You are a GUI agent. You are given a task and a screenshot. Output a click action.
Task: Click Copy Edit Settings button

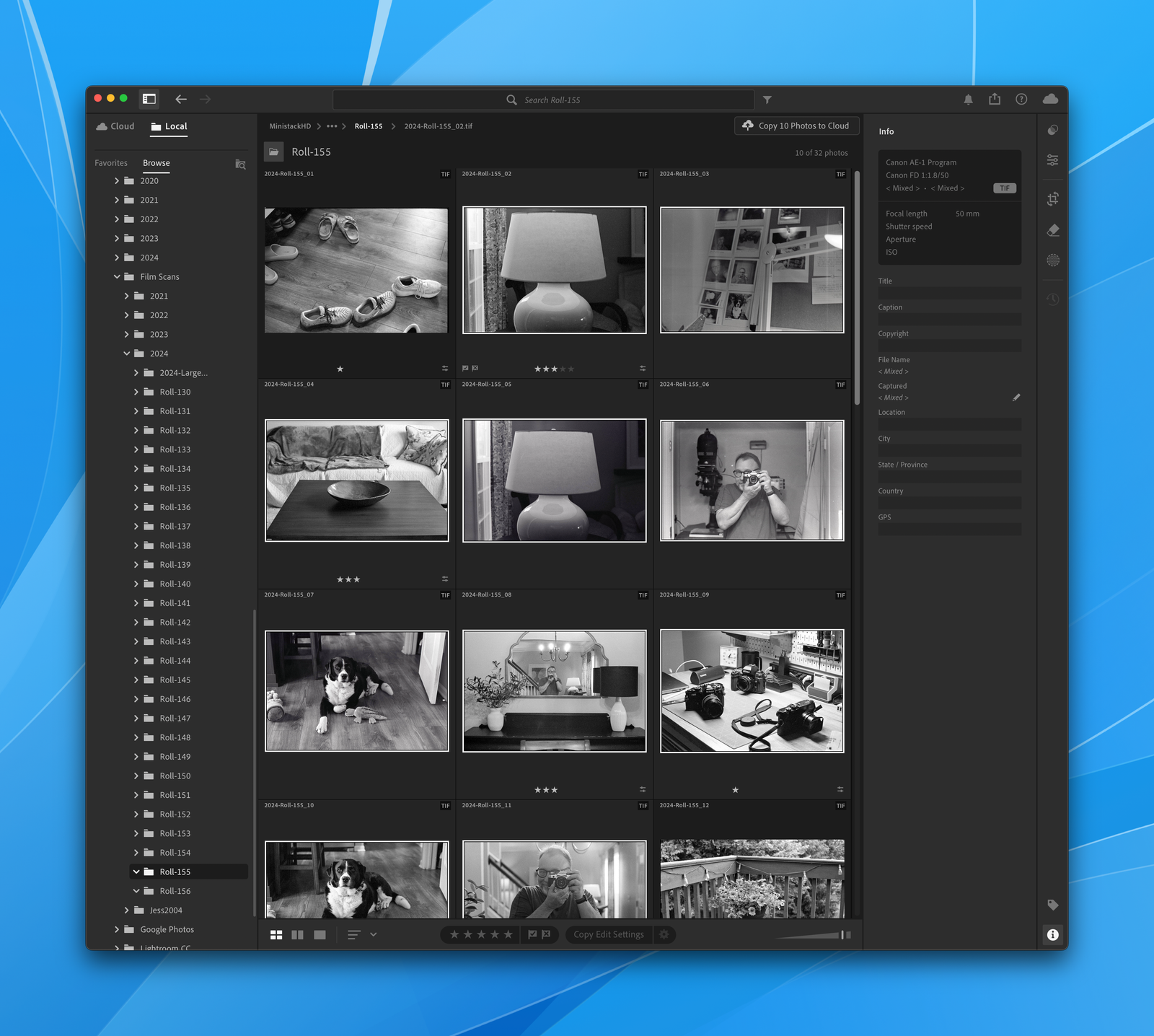pos(608,935)
